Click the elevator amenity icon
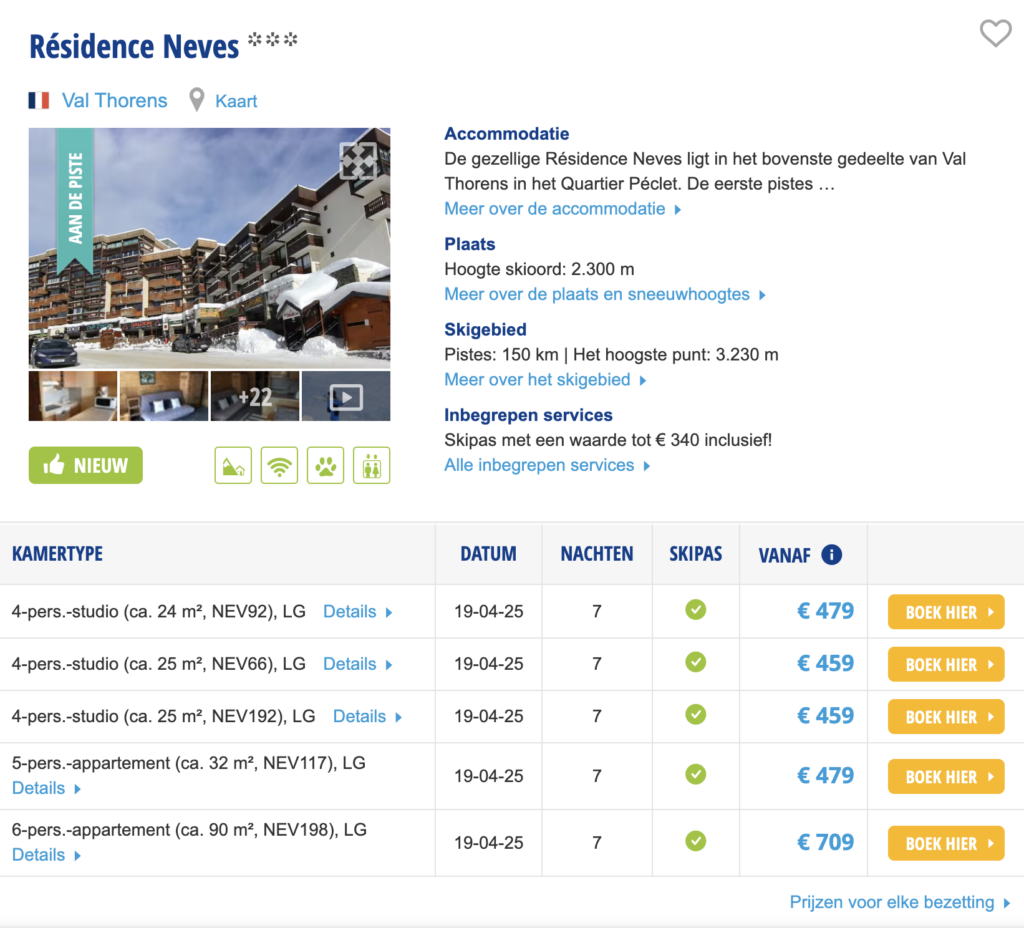The image size is (1024, 928). click(371, 465)
